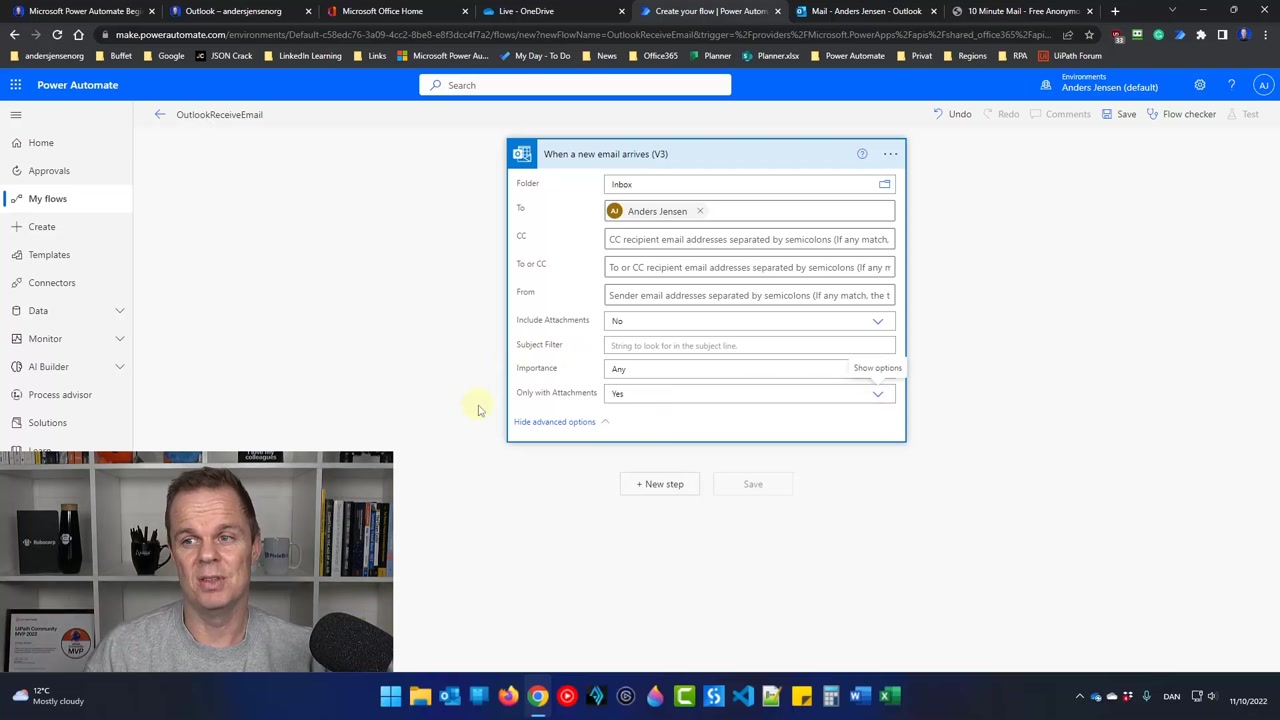Open the folder picker icon in Folder field

pos(884,184)
